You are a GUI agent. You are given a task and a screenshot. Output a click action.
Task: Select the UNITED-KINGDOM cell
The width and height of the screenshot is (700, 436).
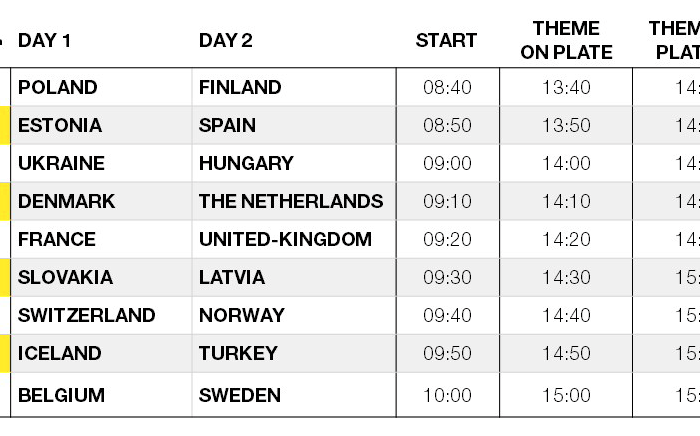pos(294,239)
